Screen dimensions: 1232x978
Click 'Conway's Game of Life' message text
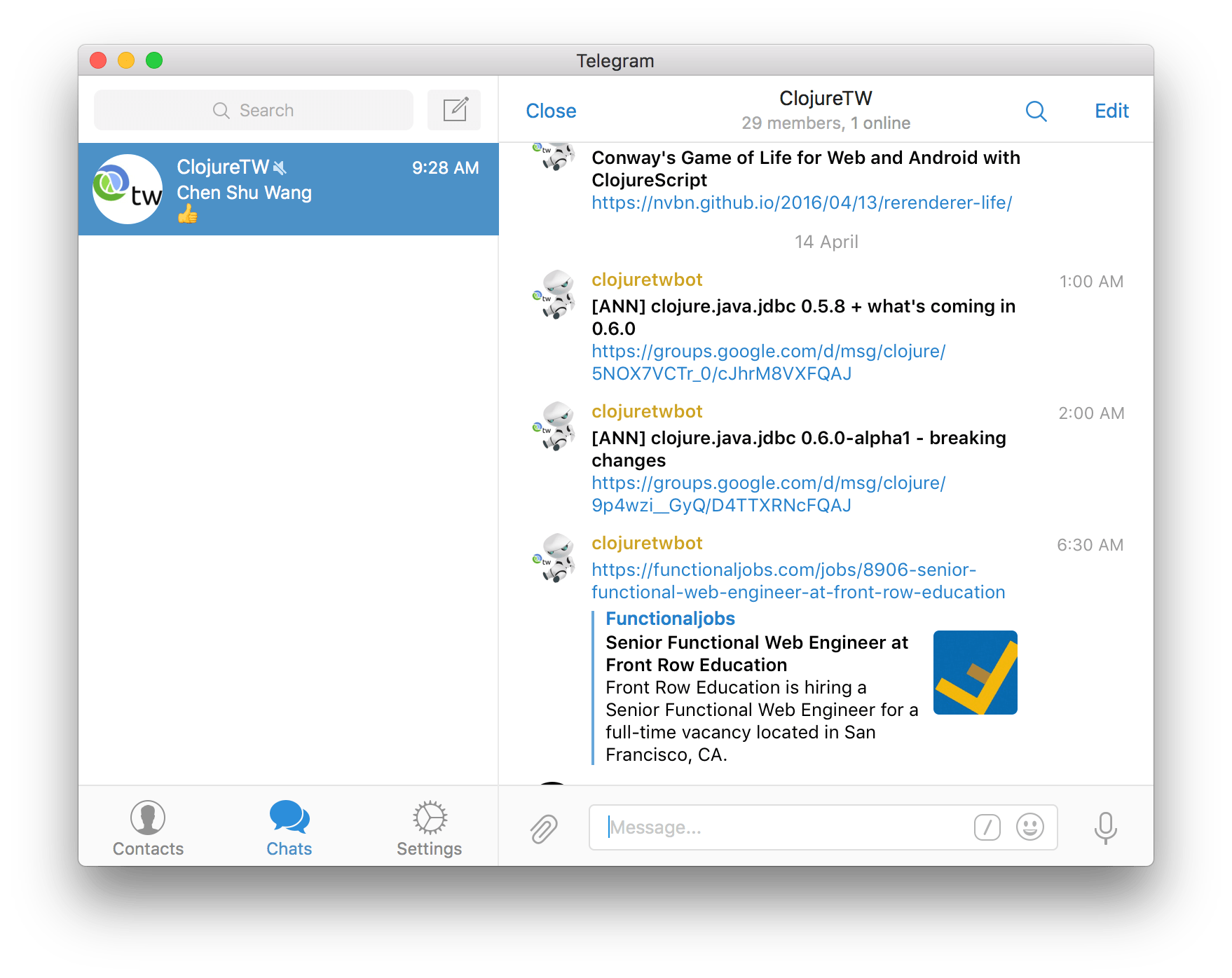point(806,169)
